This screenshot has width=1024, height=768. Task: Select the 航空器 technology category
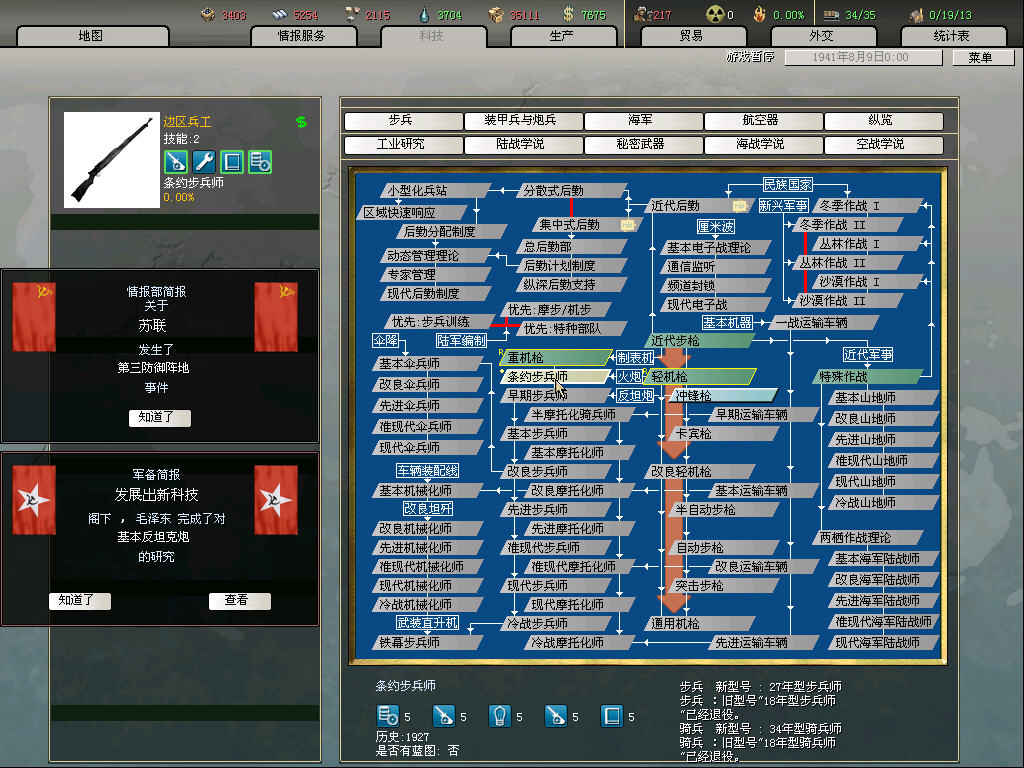click(x=763, y=120)
